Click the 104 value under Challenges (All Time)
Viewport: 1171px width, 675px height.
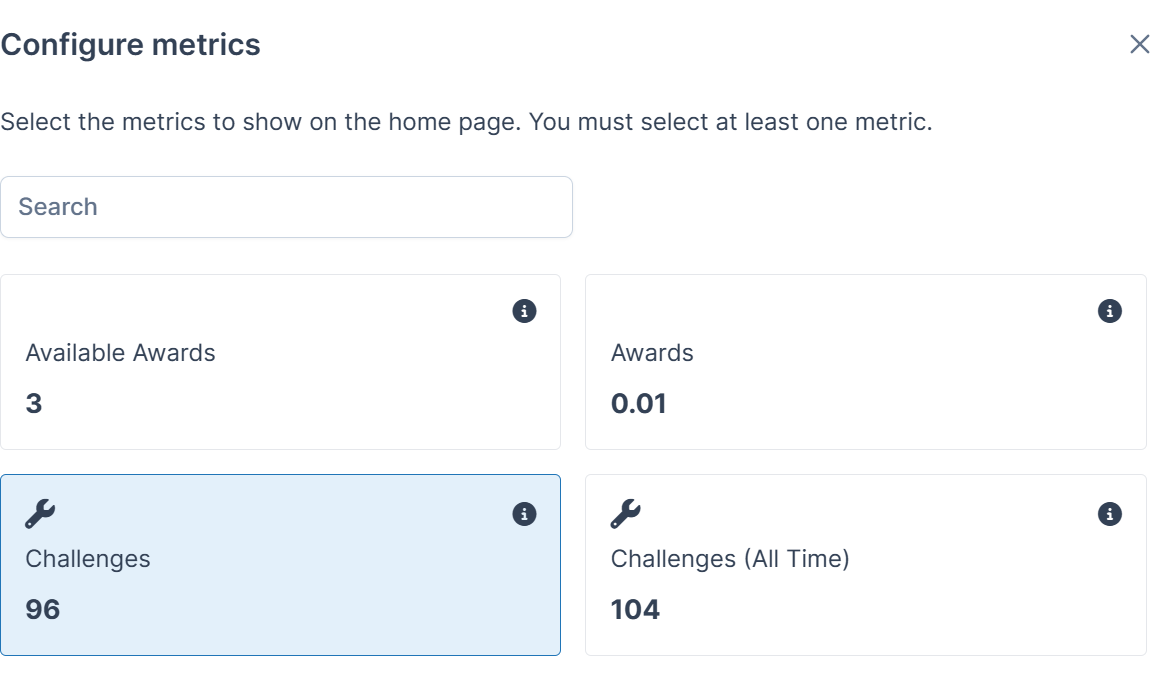636,609
